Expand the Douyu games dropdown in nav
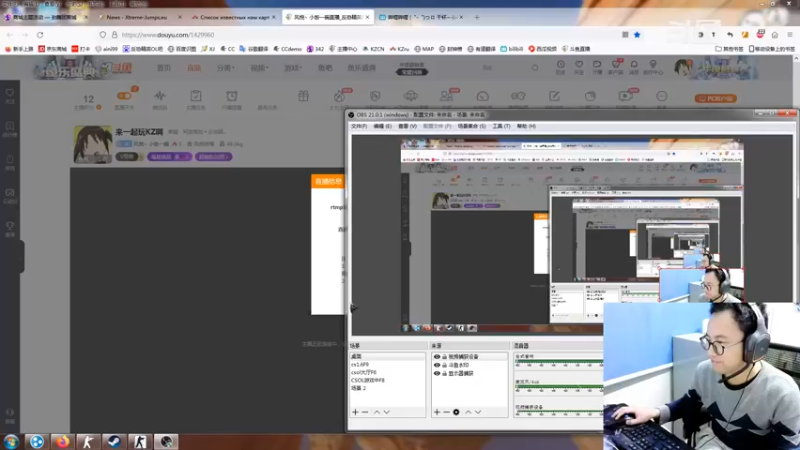 (293, 67)
